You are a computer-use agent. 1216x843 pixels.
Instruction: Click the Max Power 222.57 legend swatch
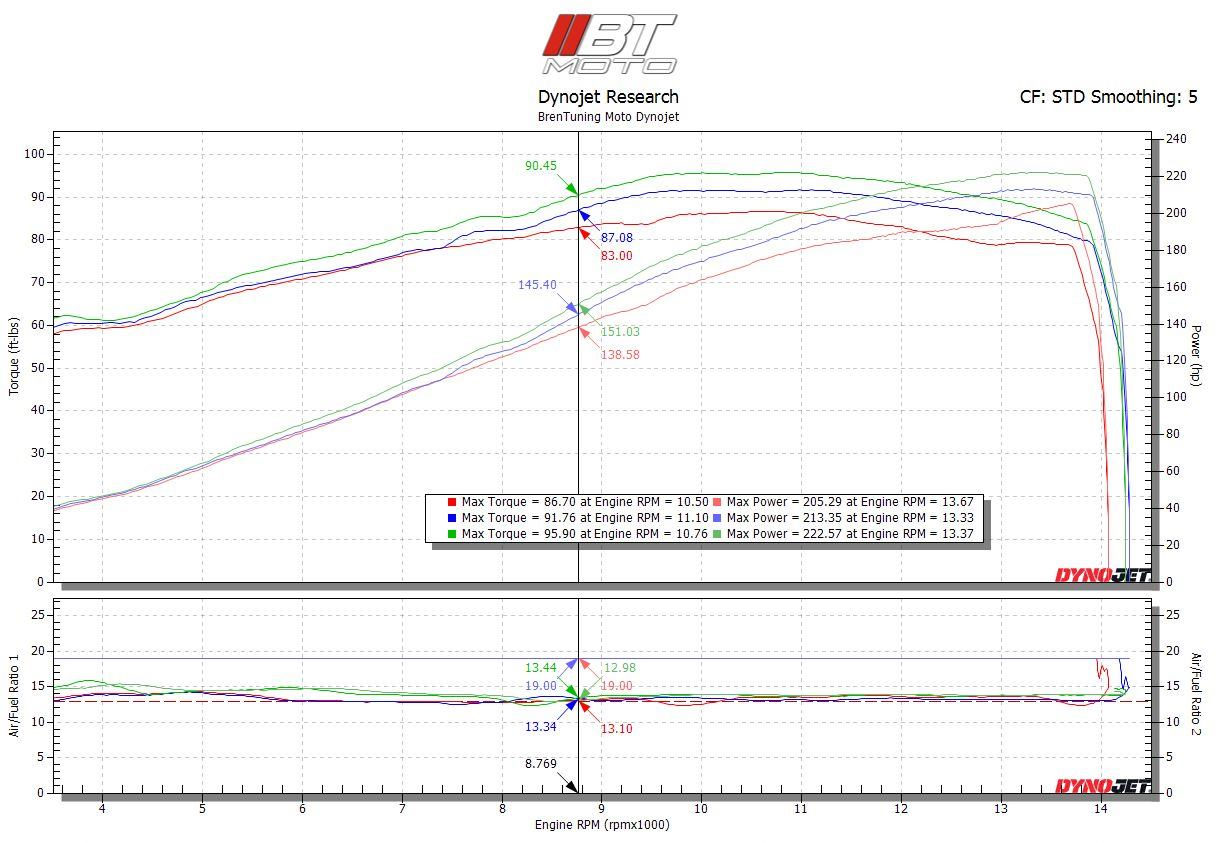(x=718, y=534)
